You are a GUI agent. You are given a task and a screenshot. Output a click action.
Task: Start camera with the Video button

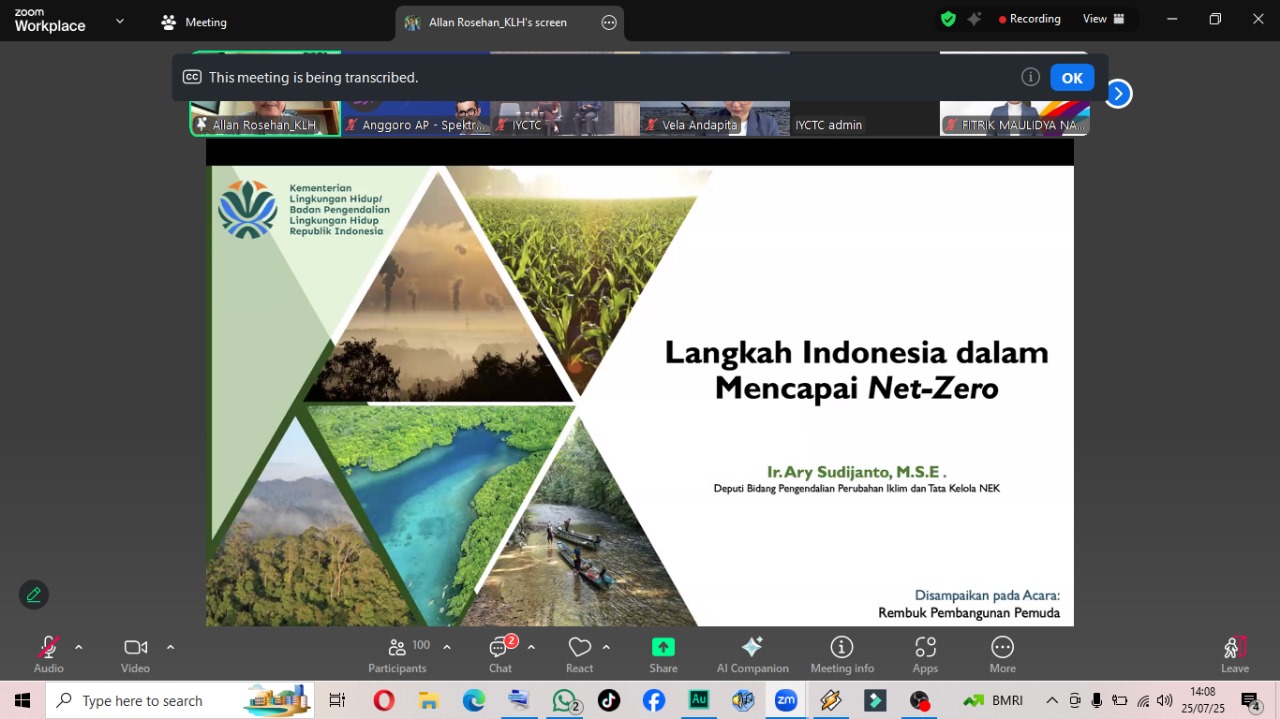point(135,655)
